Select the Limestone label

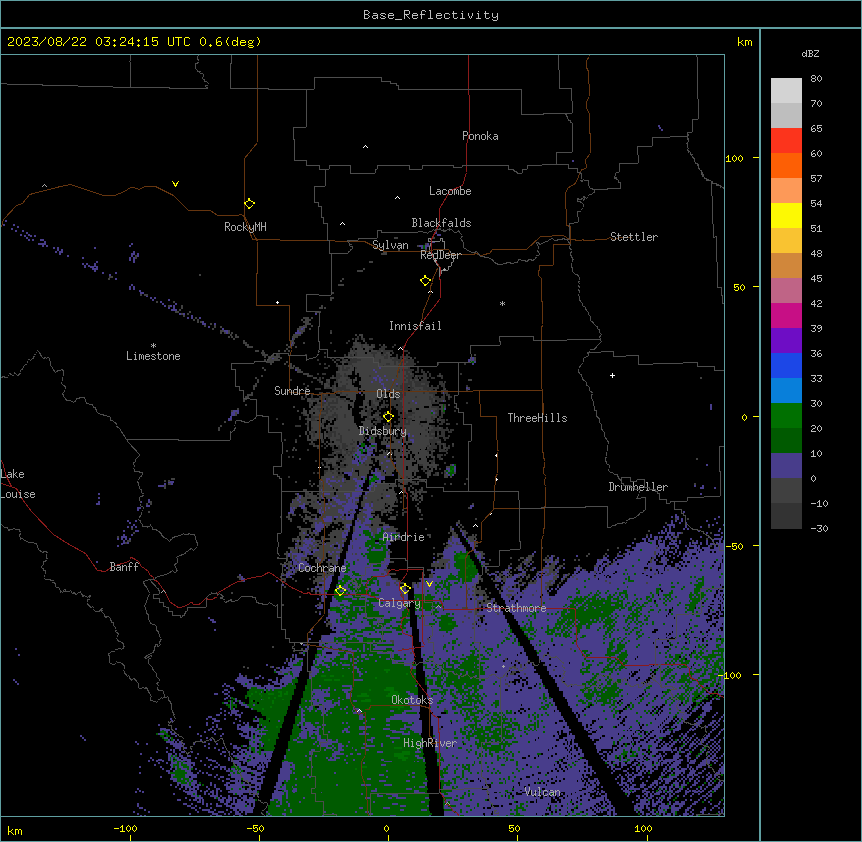[153, 356]
